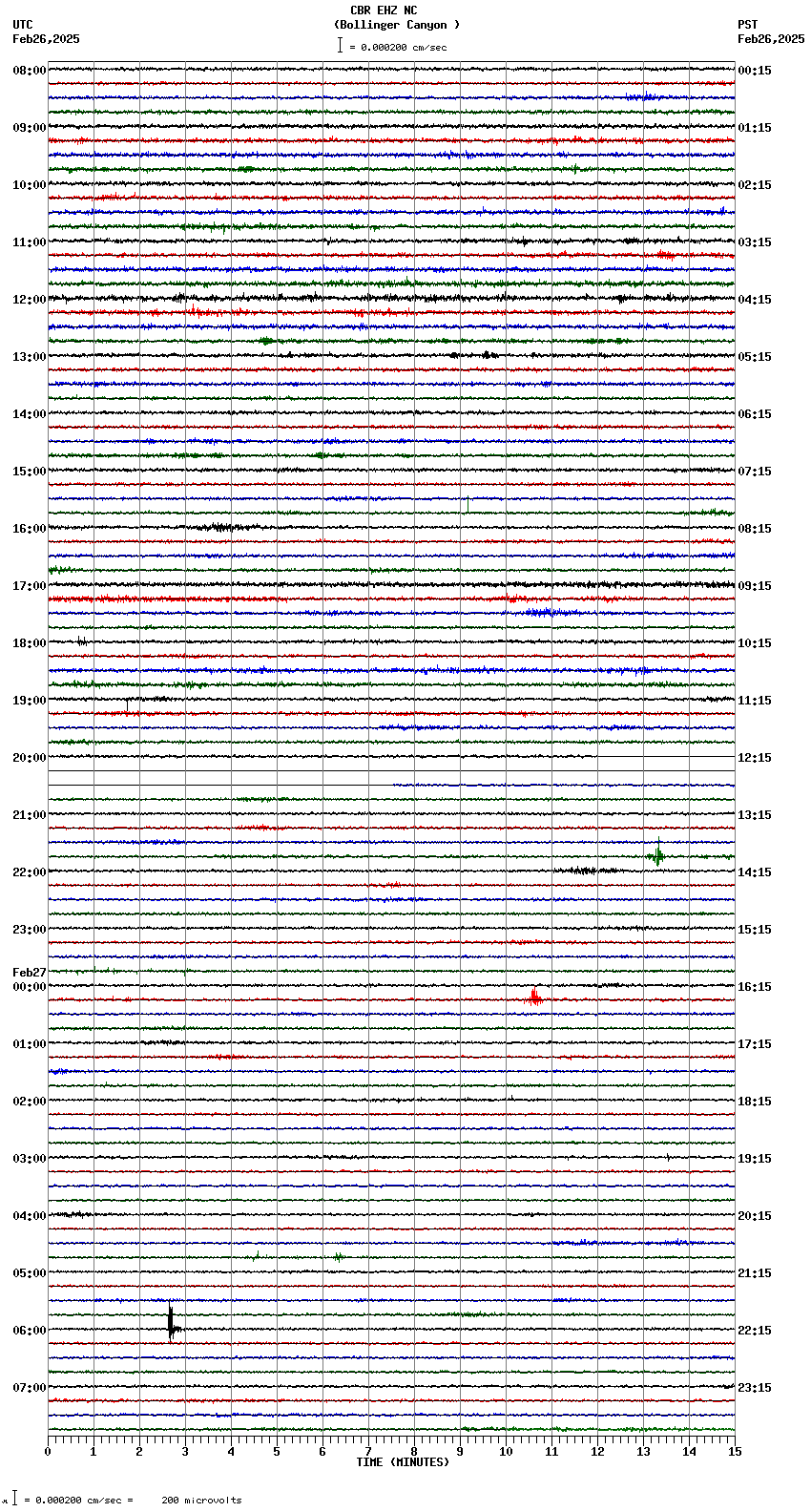Click the 12 minute axis tick label
The width and height of the screenshot is (811, 1512).
(597, 1452)
